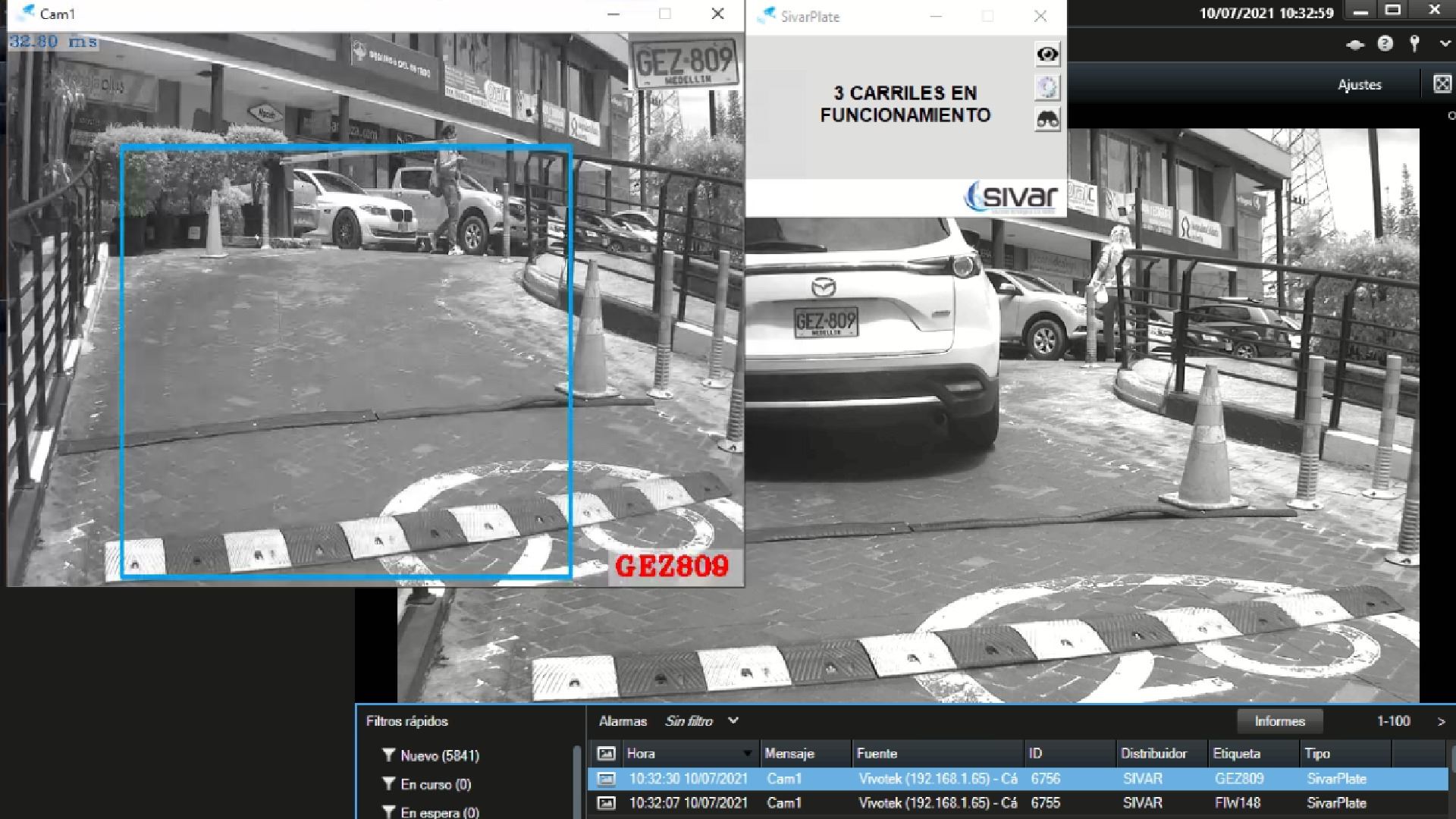1456x819 pixels.
Task: Select the En curso (0) quick filter
Action: tap(436, 784)
